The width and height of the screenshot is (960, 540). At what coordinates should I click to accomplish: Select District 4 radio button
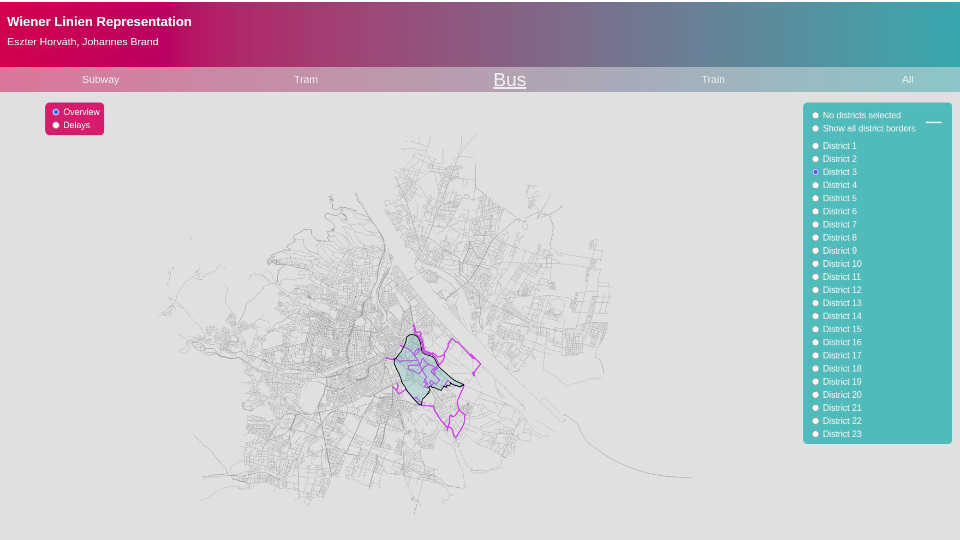[816, 185]
